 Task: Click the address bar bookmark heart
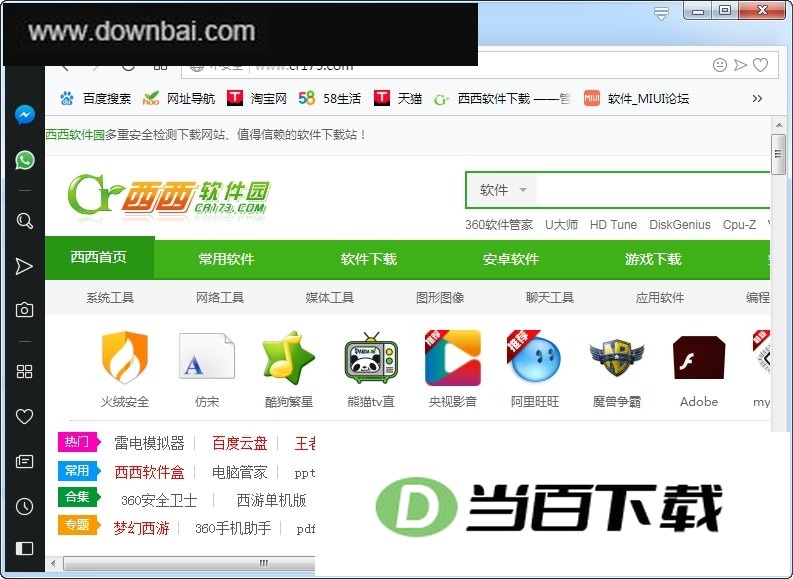761,65
